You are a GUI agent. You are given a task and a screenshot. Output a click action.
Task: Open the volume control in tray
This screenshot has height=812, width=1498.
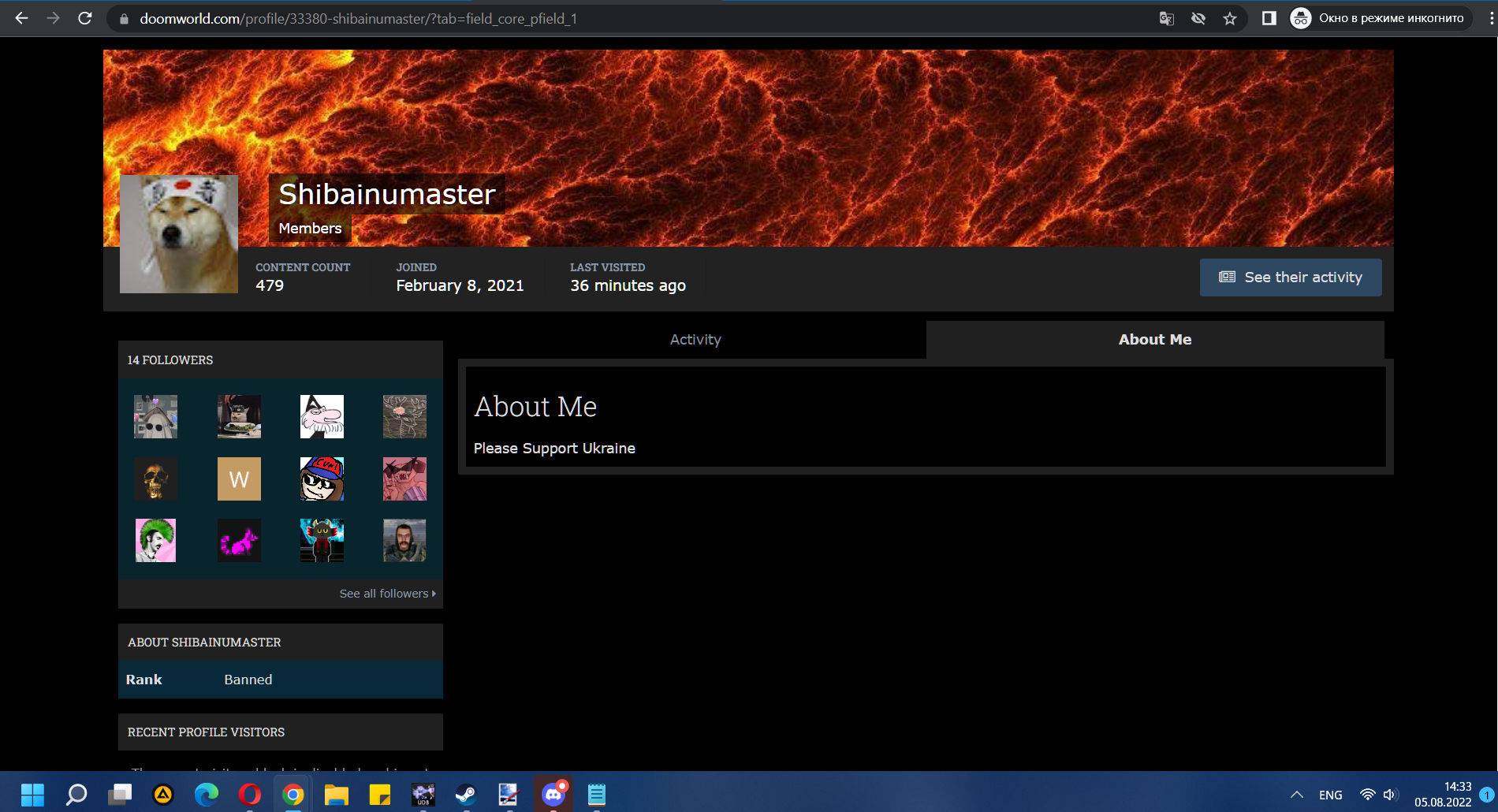pyautogui.click(x=1390, y=795)
